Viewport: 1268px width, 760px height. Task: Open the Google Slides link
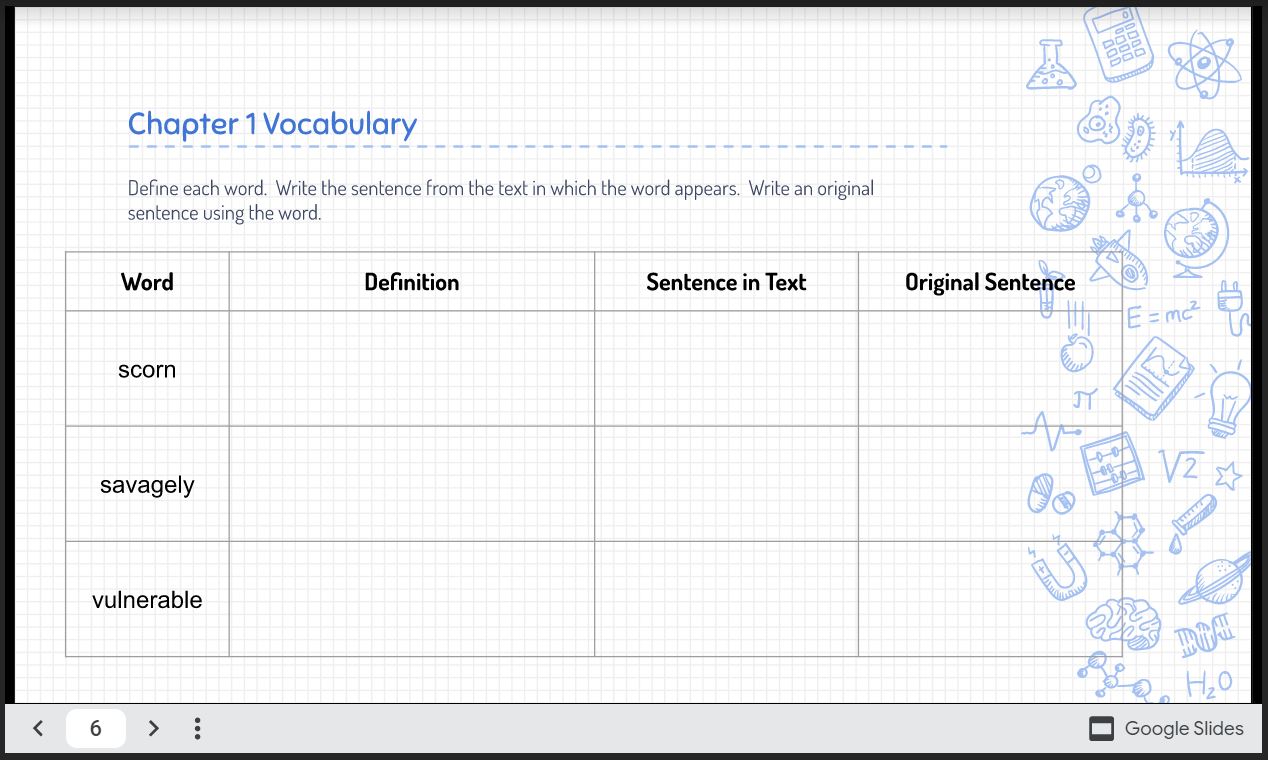pos(1166,729)
